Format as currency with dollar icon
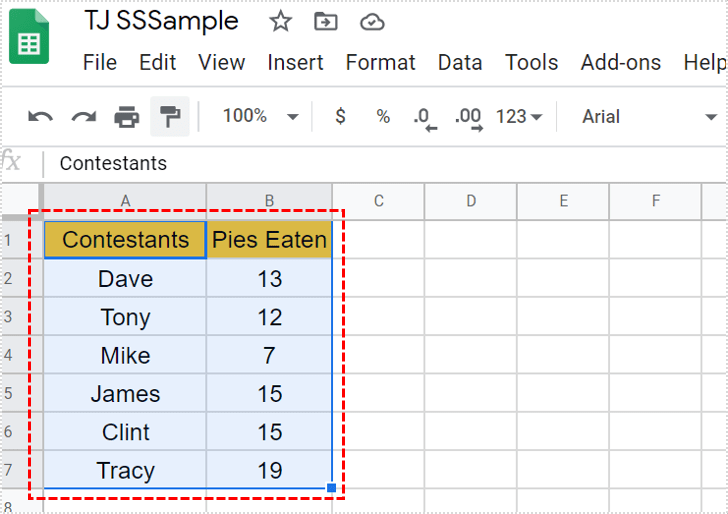This screenshot has width=728, height=514. (340, 117)
